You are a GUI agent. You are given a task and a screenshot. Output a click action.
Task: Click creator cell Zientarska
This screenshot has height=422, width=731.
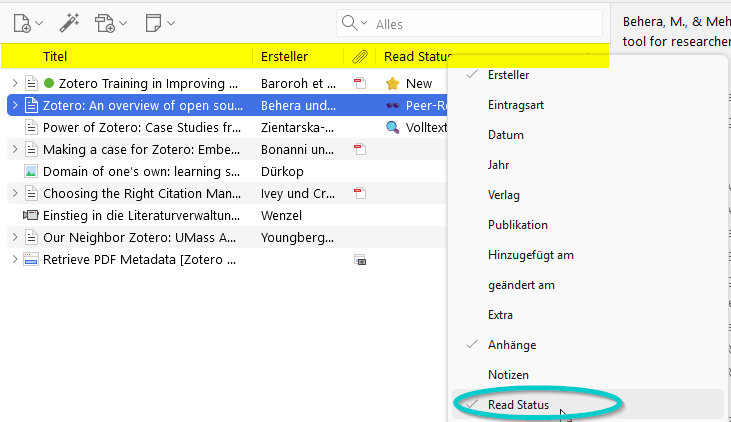297,127
